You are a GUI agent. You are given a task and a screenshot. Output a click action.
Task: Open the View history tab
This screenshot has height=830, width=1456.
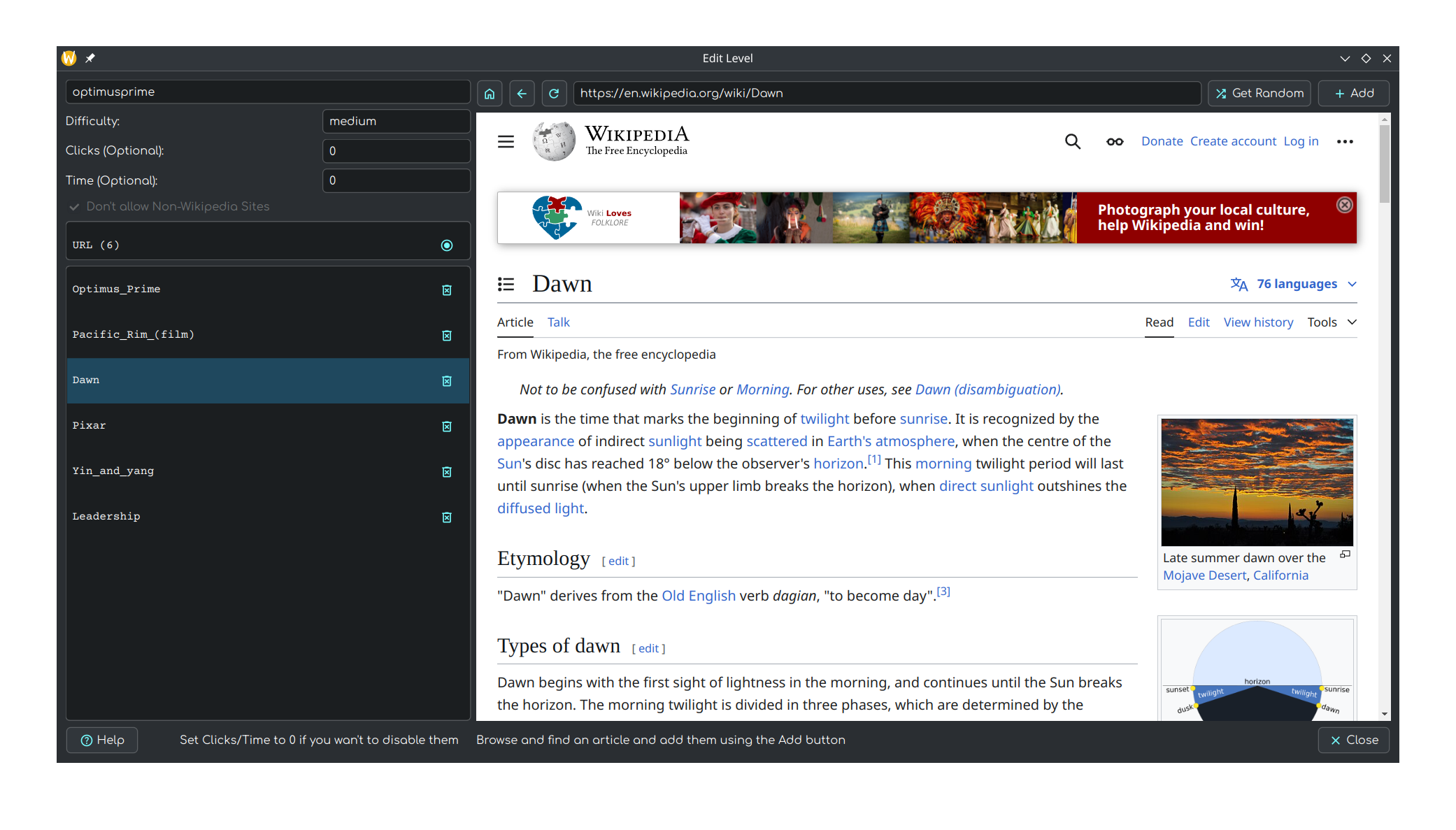point(1258,322)
